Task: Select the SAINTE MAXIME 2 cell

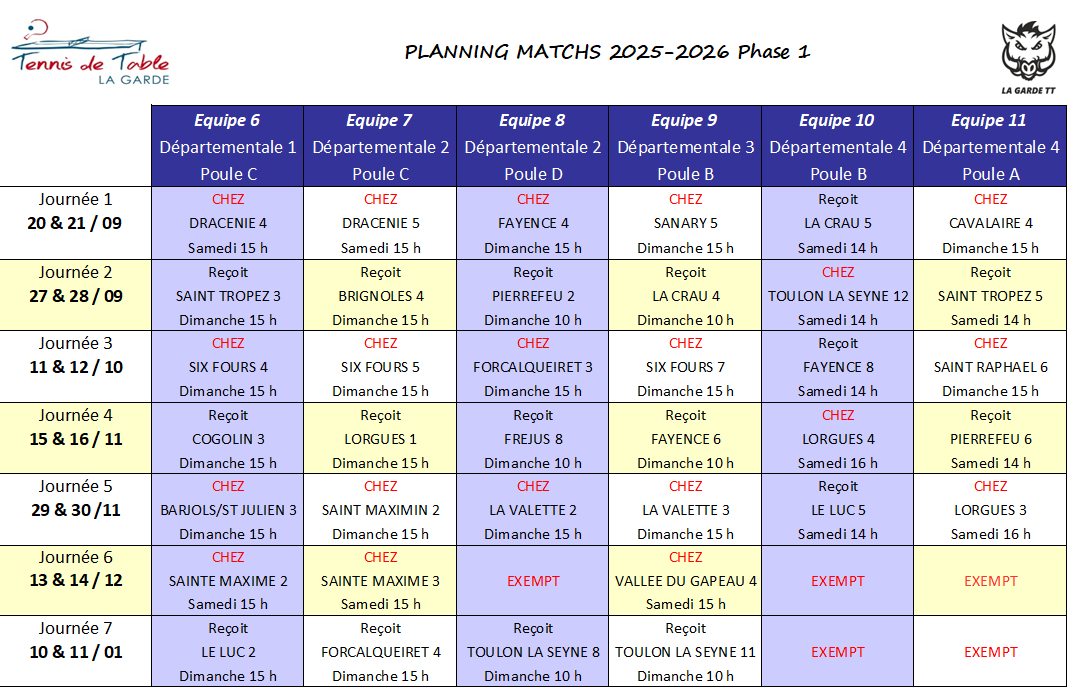Action: 228,581
